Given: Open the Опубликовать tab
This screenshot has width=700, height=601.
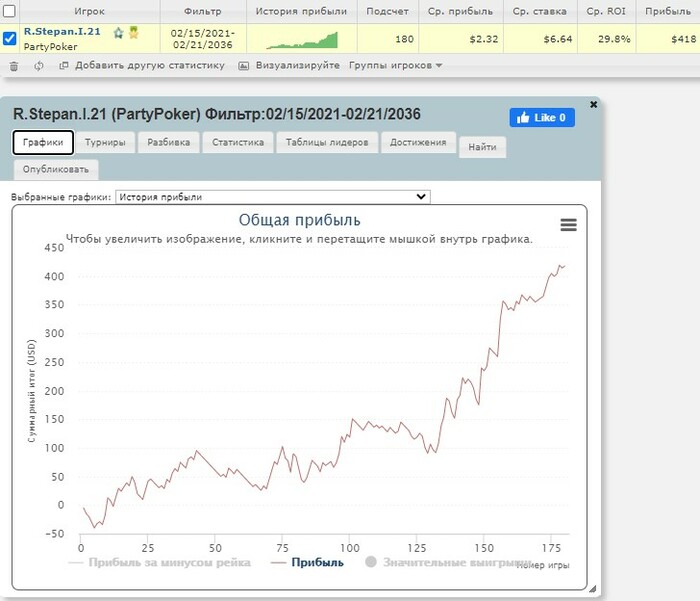Looking at the screenshot, I should (56, 170).
